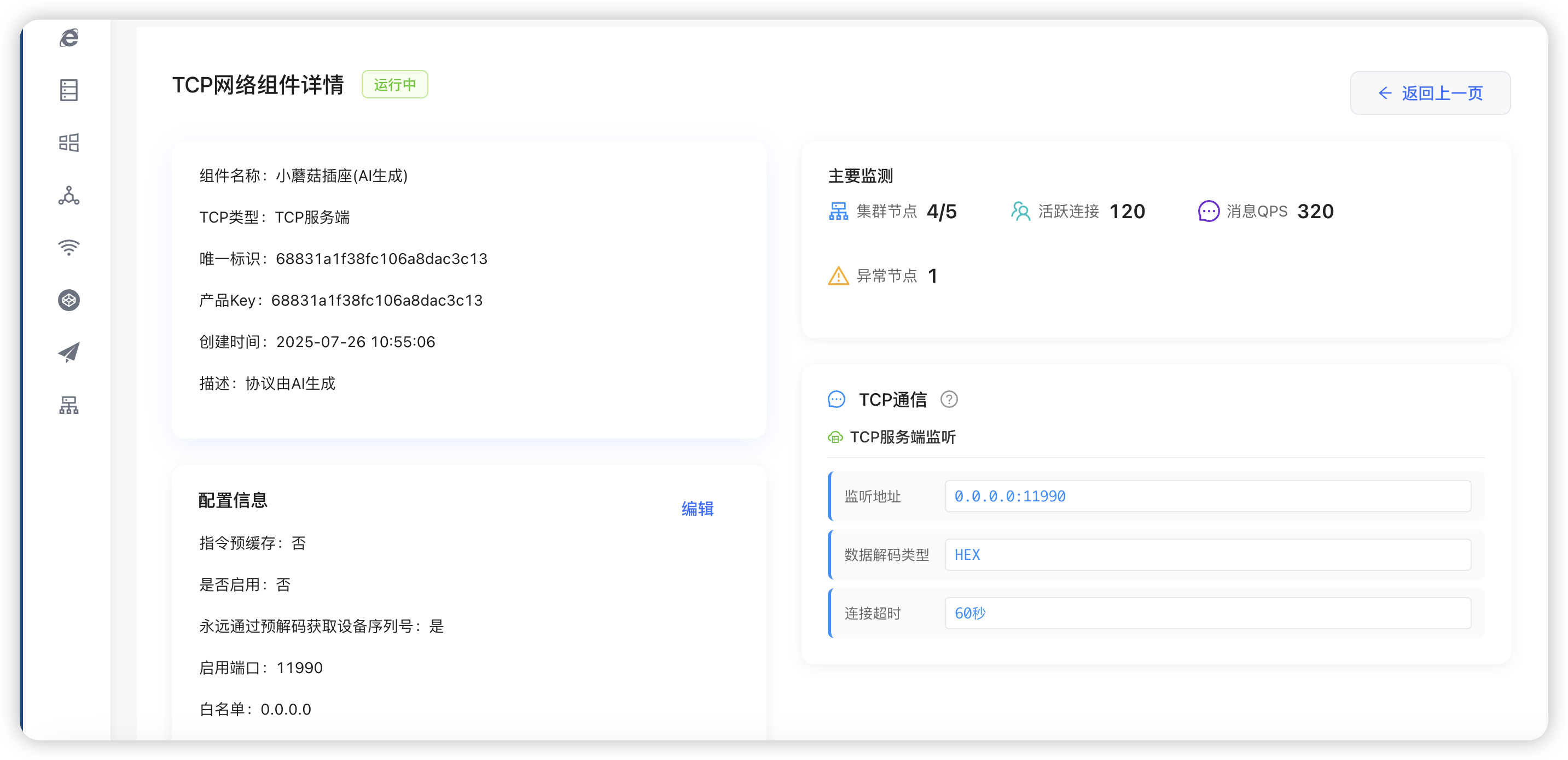Open the server management icon in the sidebar
The width and height of the screenshot is (1568, 760).
tap(69, 90)
